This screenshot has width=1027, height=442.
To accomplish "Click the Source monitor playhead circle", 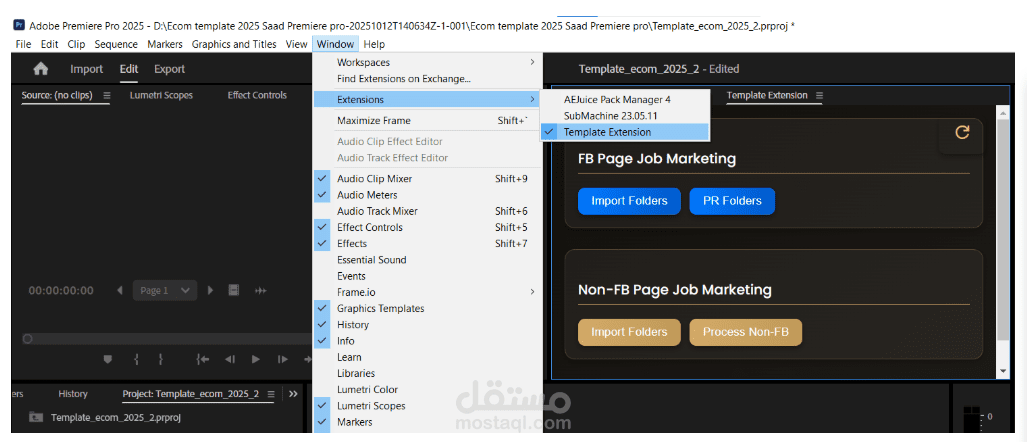I will [x=27, y=339].
